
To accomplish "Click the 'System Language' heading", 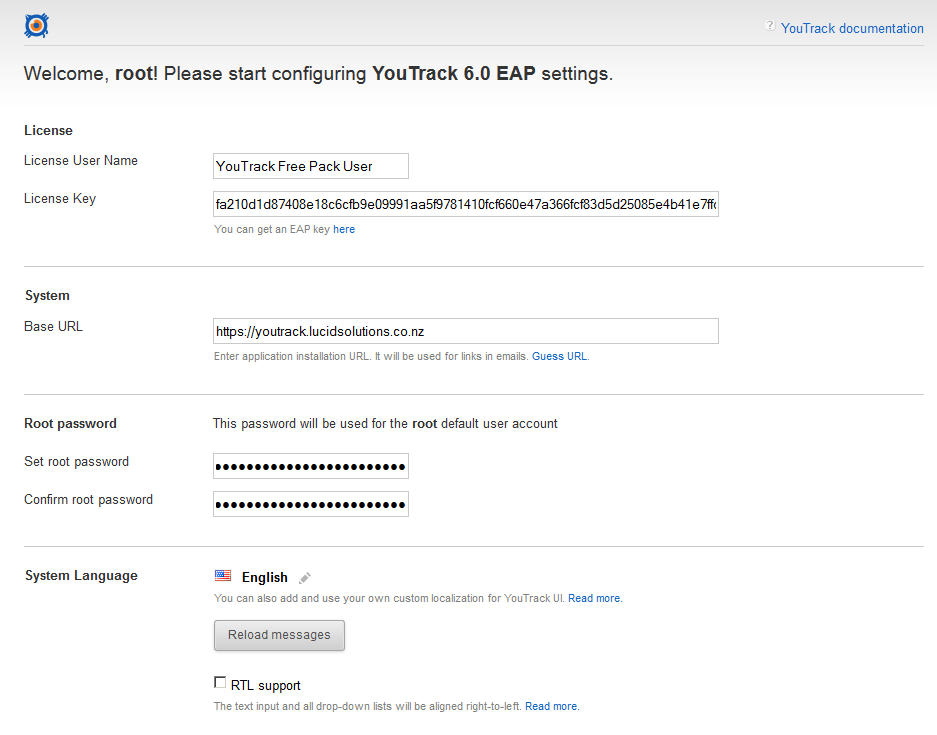I will tap(81, 575).
